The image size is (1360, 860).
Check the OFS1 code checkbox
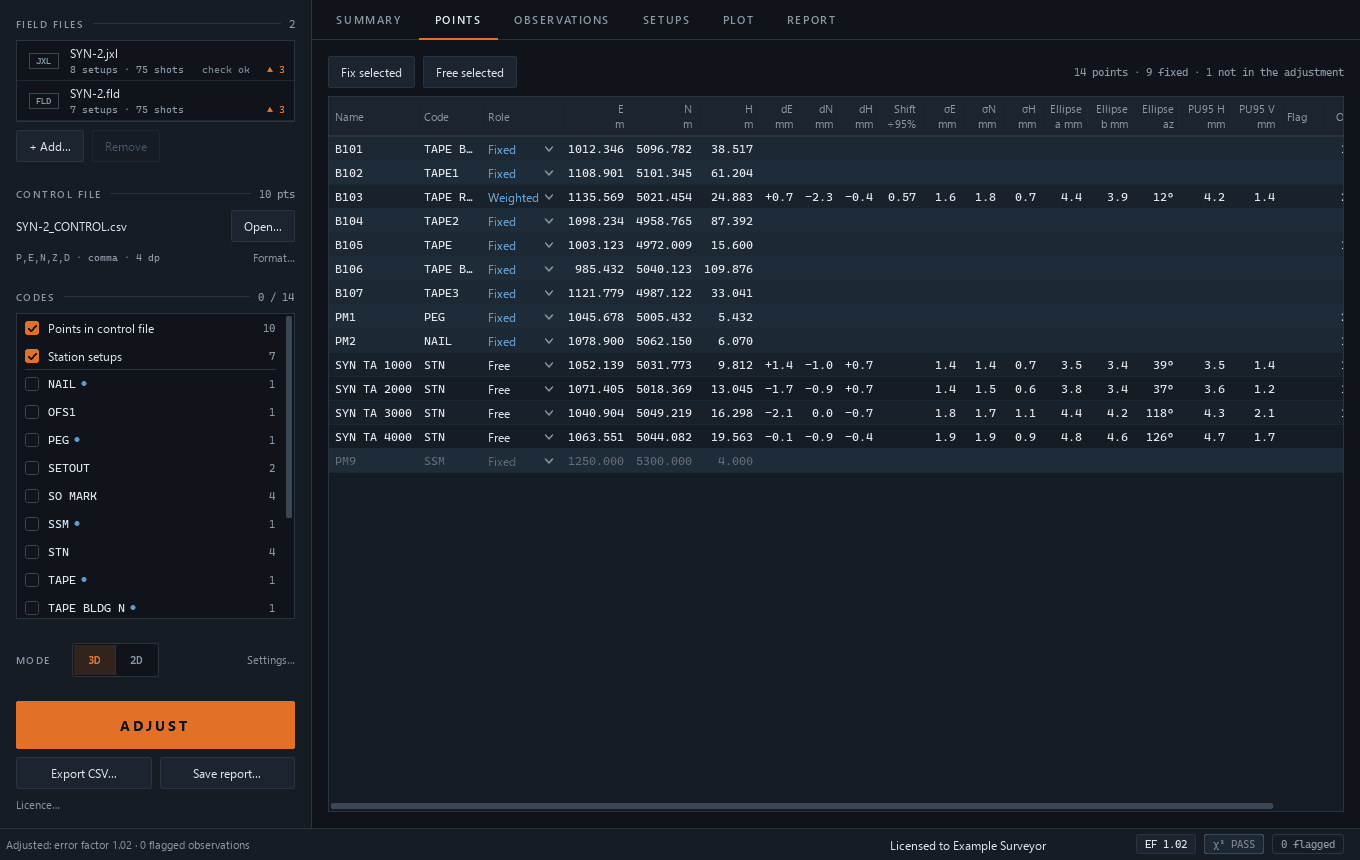[32, 412]
